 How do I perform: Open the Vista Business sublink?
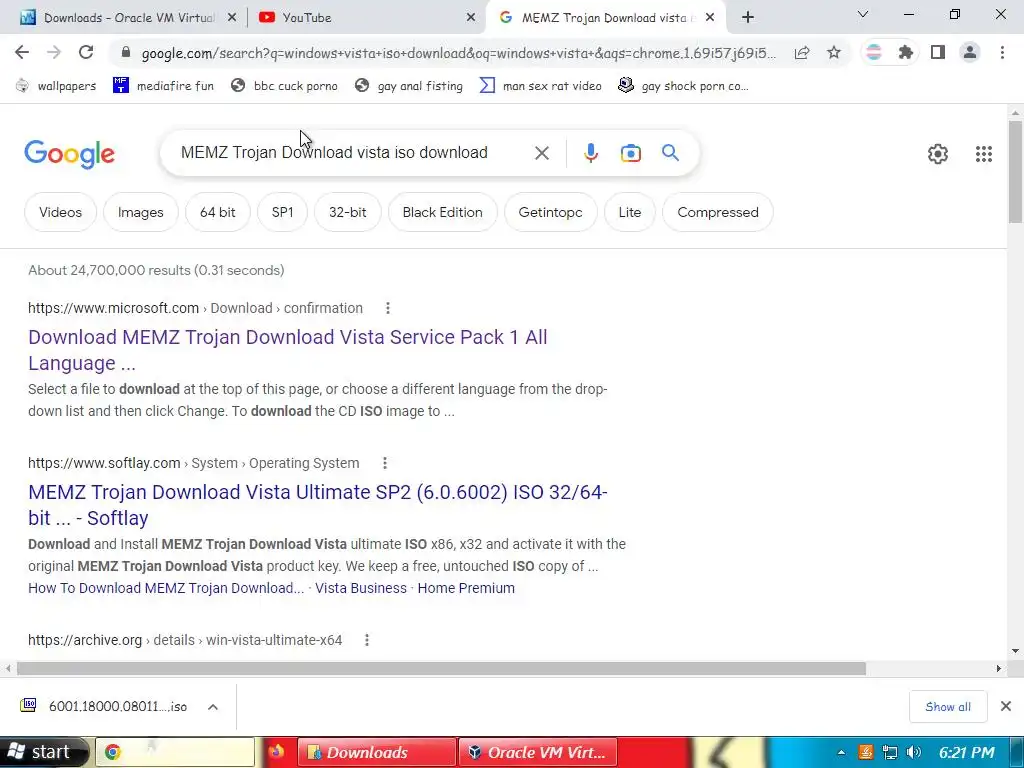pyautogui.click(x=360, y=588)
